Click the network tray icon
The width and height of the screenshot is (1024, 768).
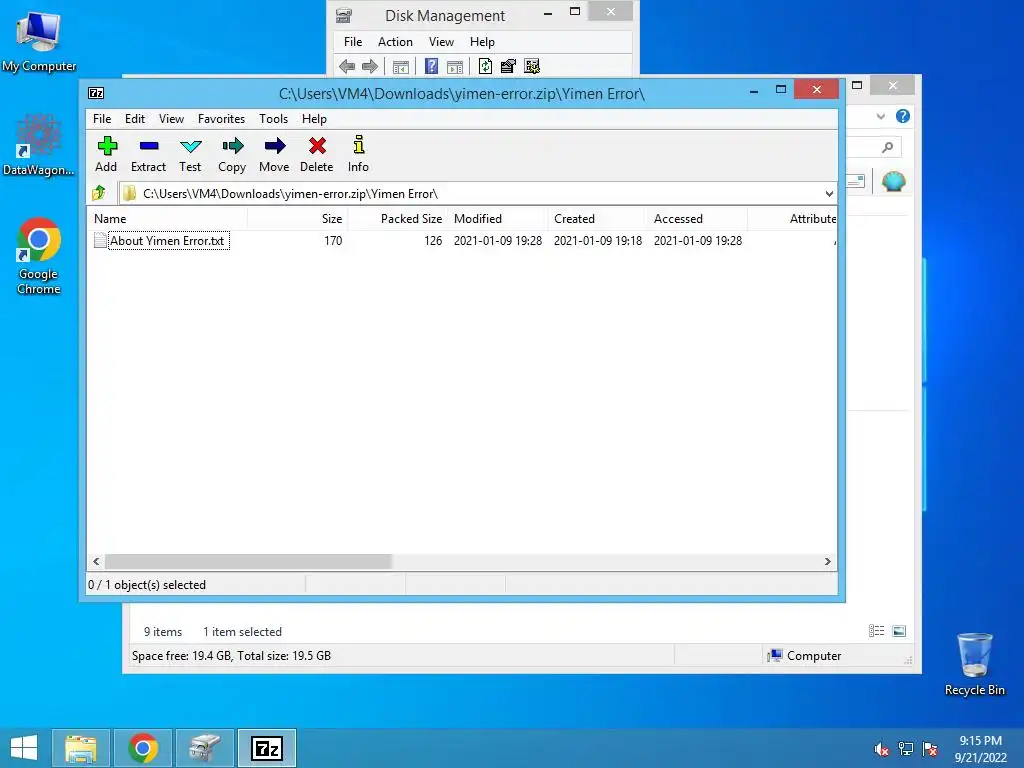pyautogui.click(x=906, y=749)
